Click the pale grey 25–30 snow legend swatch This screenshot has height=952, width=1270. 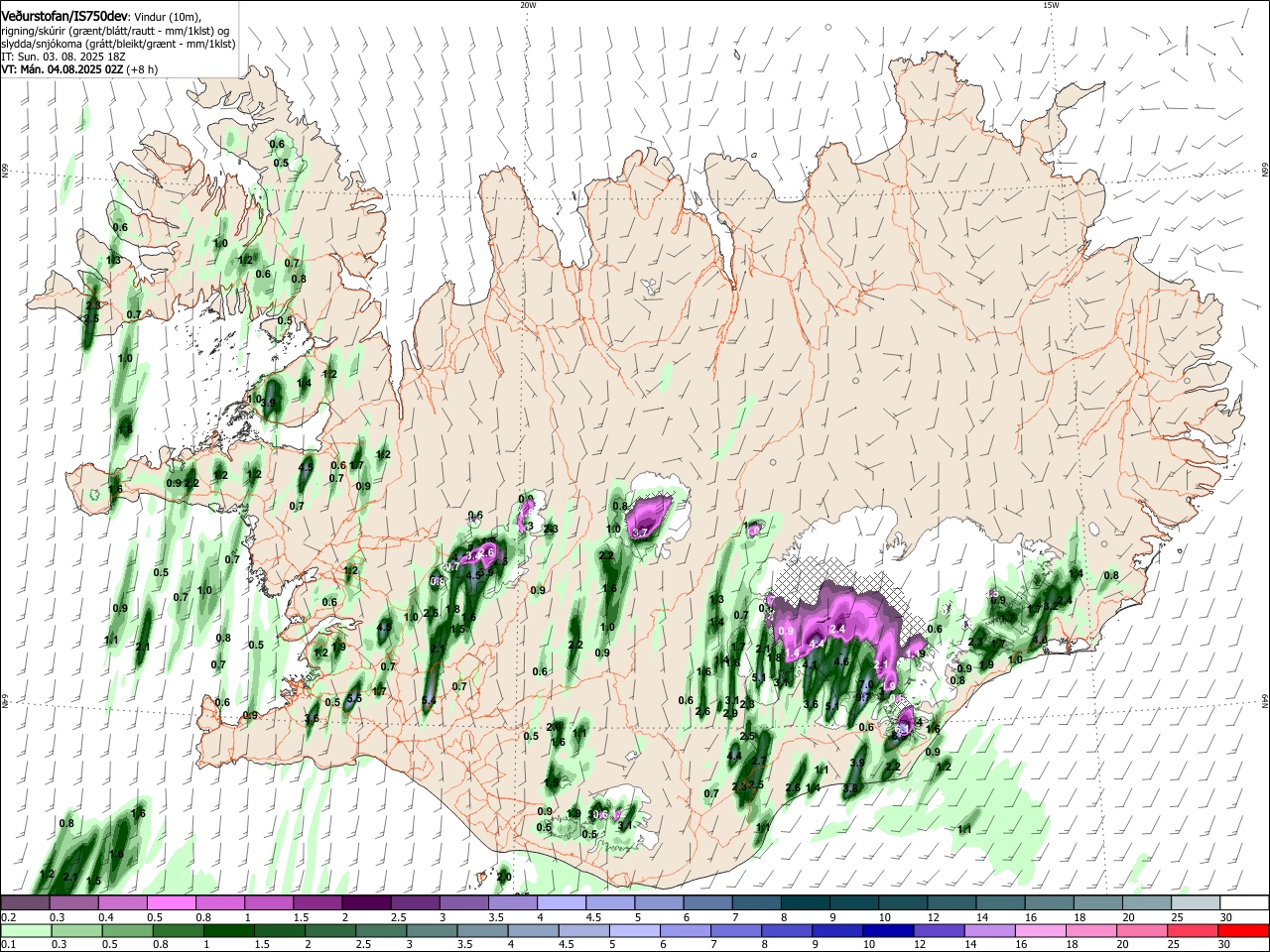pyautogui.click(x=1196, y=902)
